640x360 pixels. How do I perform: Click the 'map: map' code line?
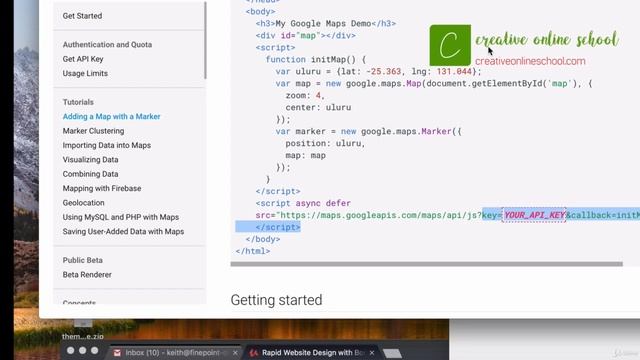pos(305,156)
